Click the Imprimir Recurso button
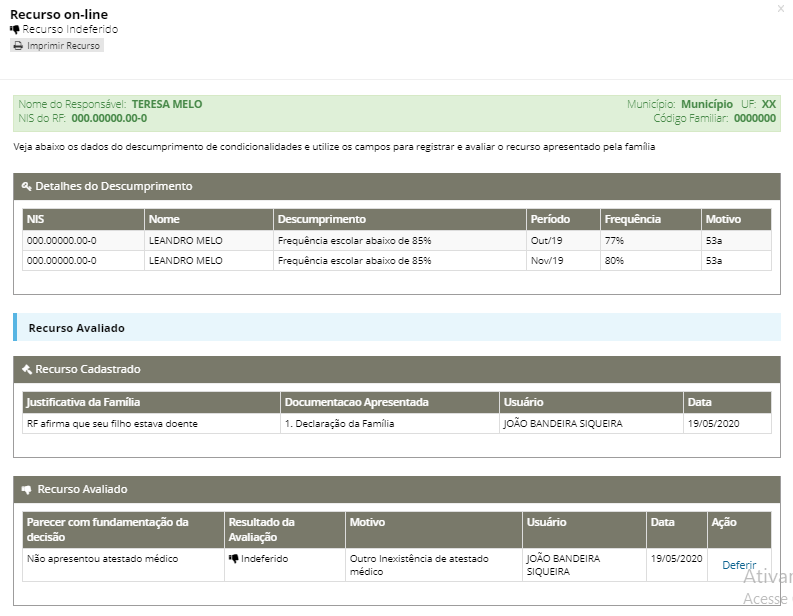Viewport: 793px width, 616px height. point(57,46)
